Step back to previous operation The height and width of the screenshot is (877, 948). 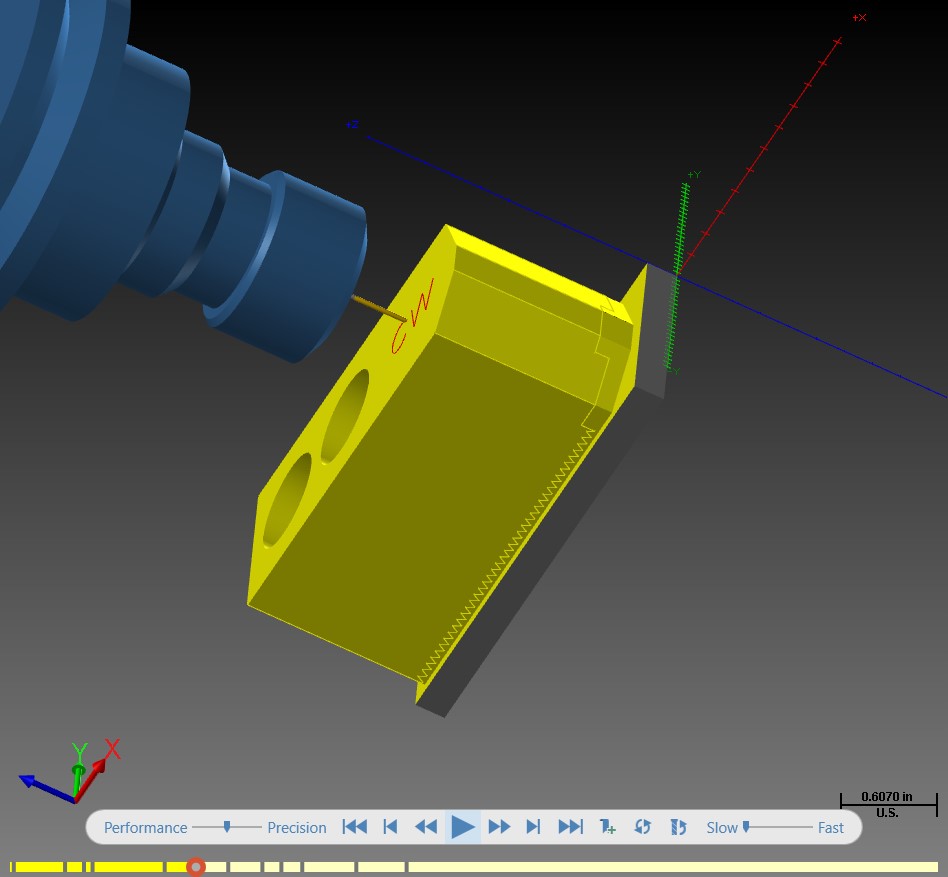pos(391,827)
